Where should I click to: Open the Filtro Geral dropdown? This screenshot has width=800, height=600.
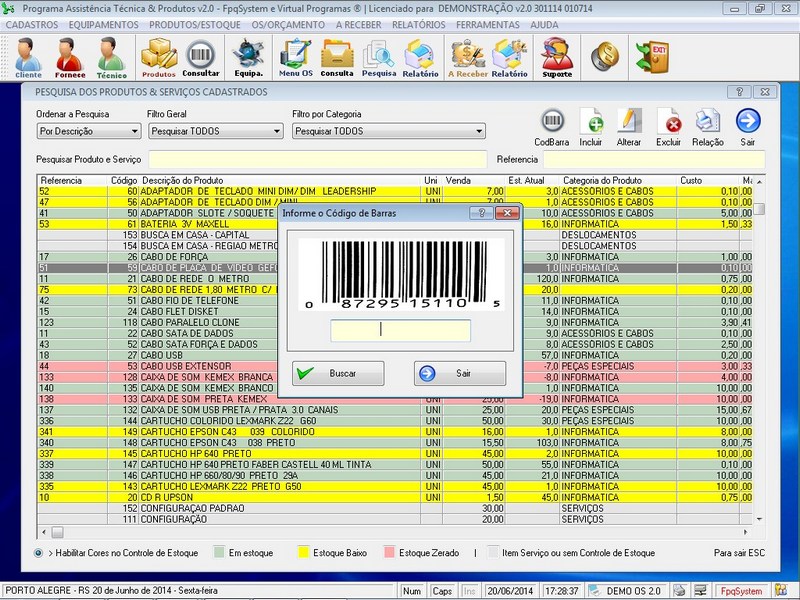(x=216, y=131)
